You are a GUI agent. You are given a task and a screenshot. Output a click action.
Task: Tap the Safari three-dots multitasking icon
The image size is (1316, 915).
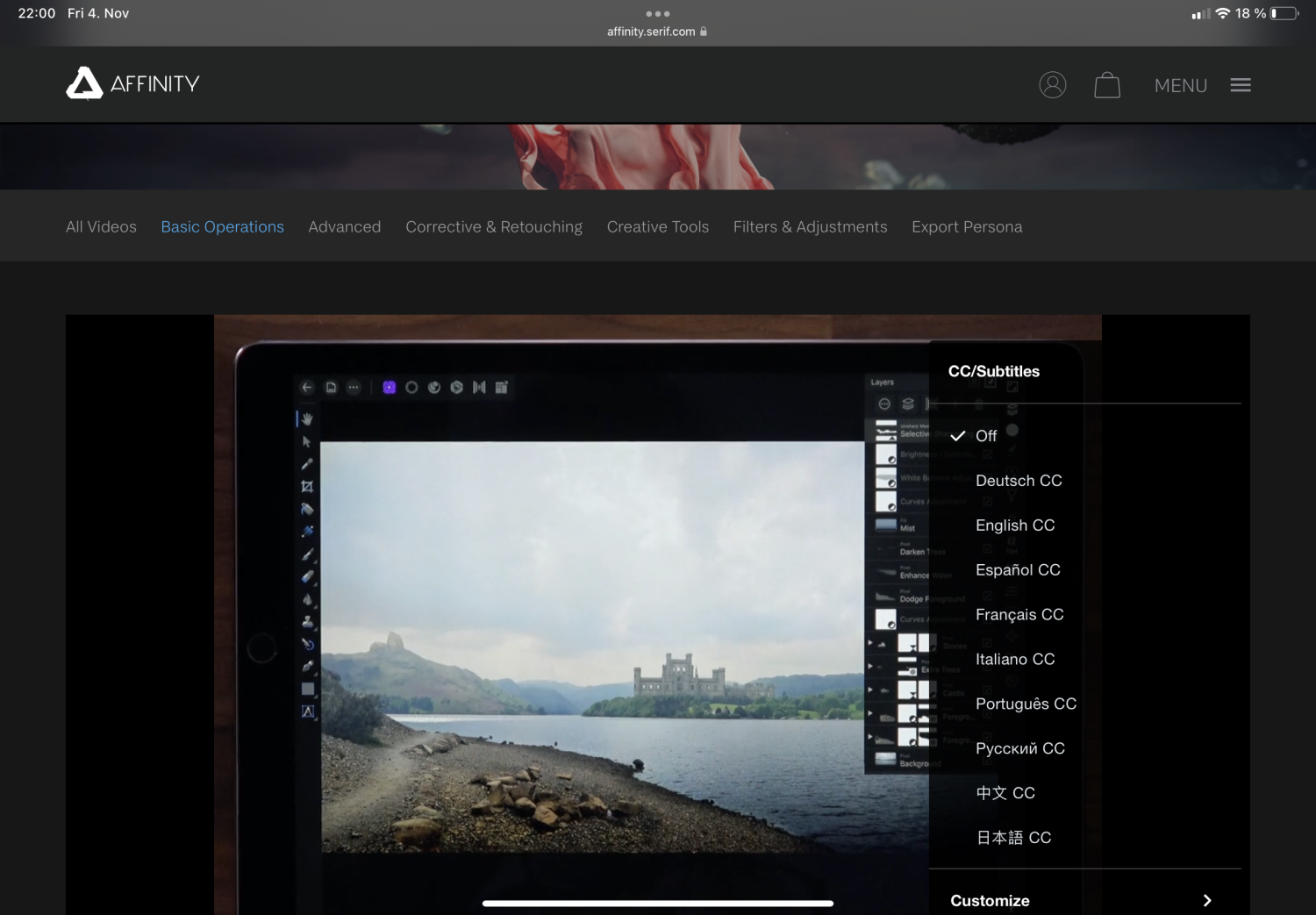[x=657, y=14]
